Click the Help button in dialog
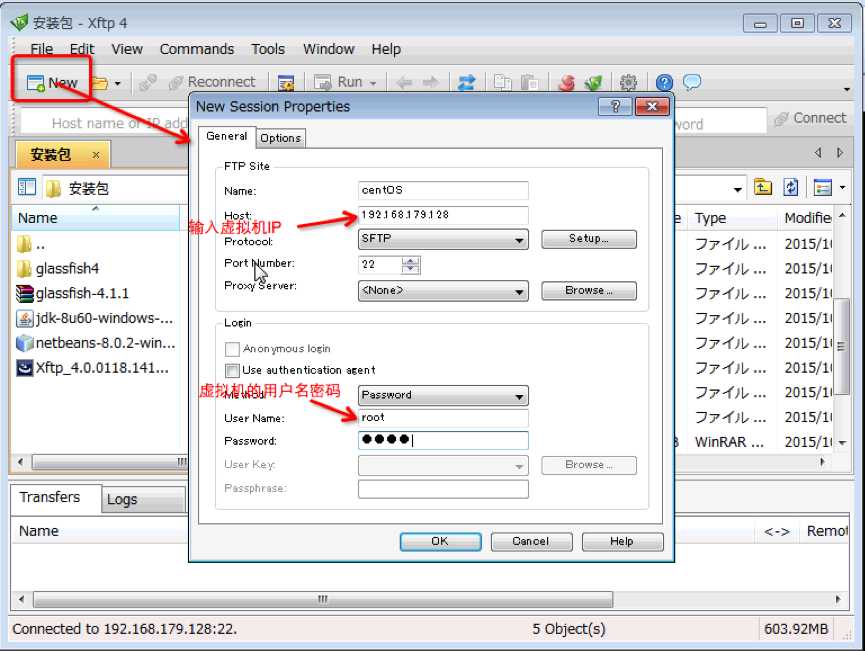Viewport: 865px width, 651px height. (622, 542)
